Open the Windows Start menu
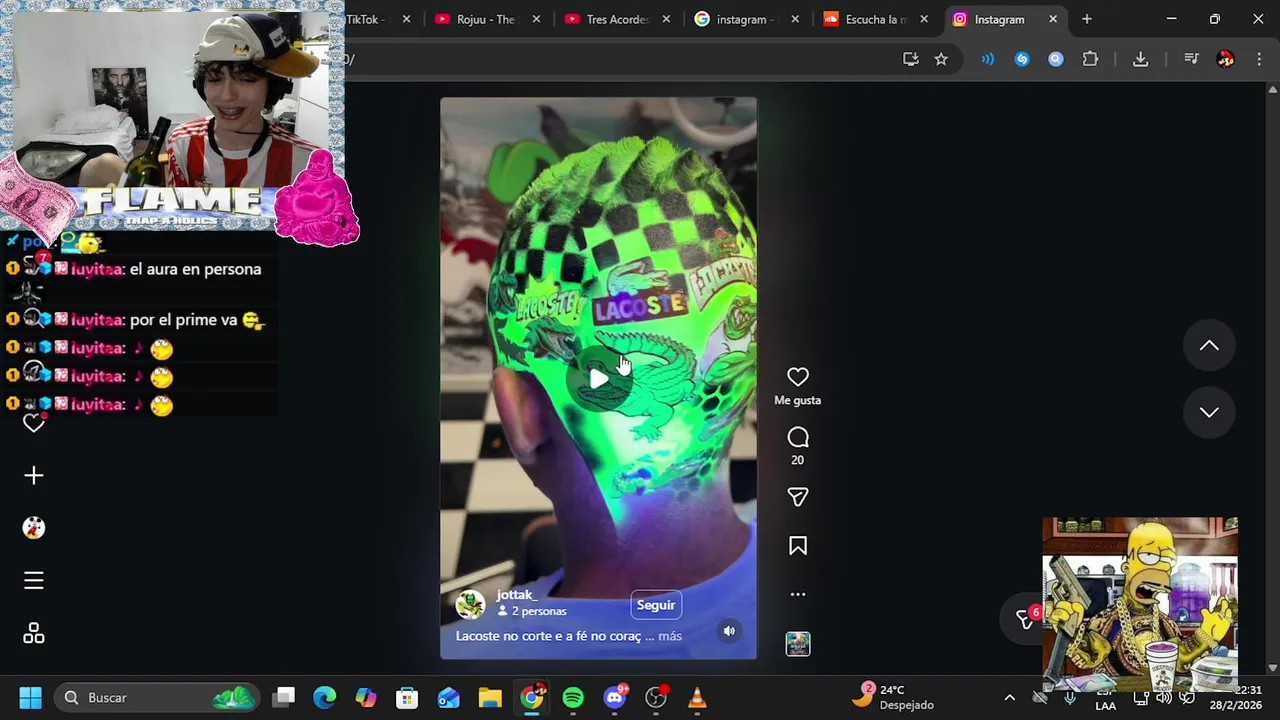The image size is (1280, 720). [x=30, y=698]
